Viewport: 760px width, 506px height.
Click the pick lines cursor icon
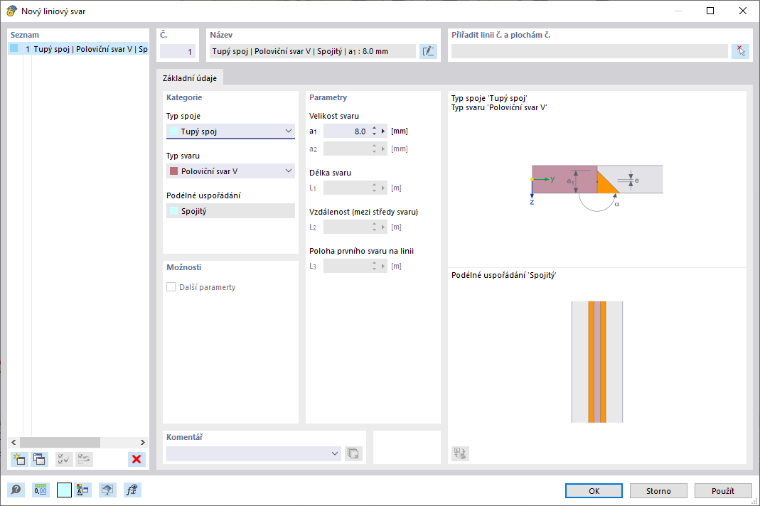click(x=740, y=51)
